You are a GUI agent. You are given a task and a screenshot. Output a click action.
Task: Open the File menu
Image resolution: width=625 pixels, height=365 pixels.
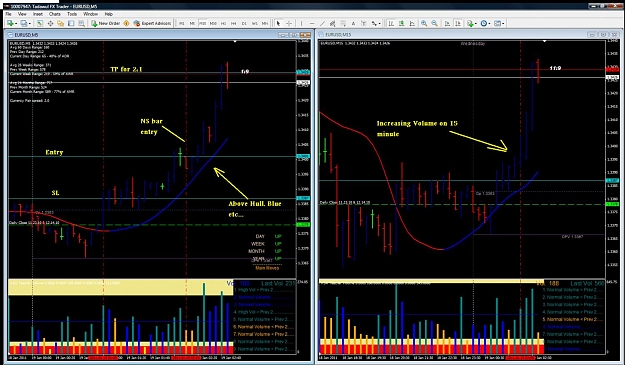click(8, 14)
